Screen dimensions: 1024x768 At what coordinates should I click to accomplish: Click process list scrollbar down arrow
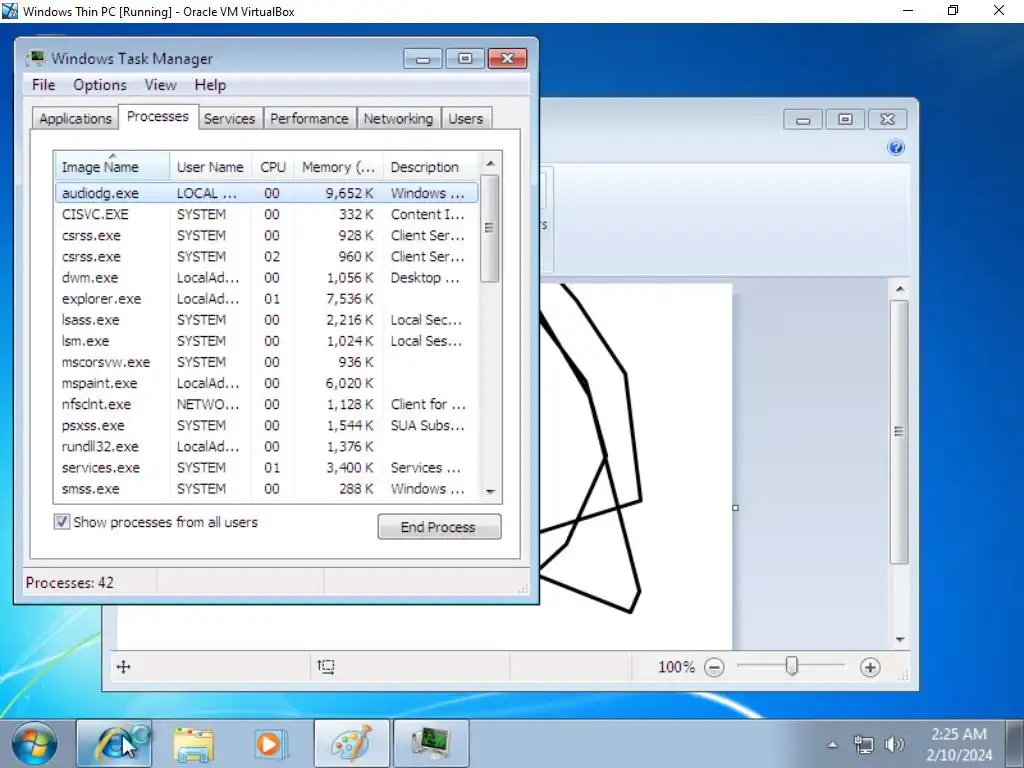pos(490,491)
